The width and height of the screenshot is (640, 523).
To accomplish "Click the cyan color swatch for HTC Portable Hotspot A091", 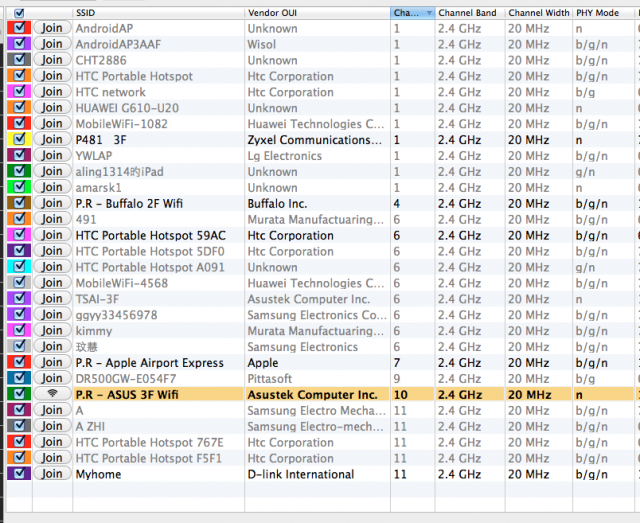I will click(x=19, y=267).
